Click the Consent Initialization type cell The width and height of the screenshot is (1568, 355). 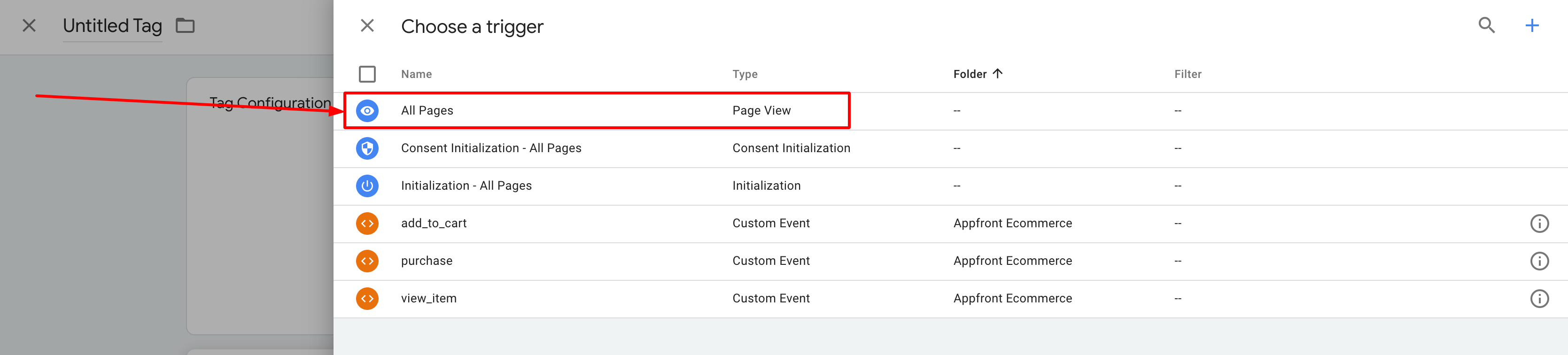click(791, 148)
